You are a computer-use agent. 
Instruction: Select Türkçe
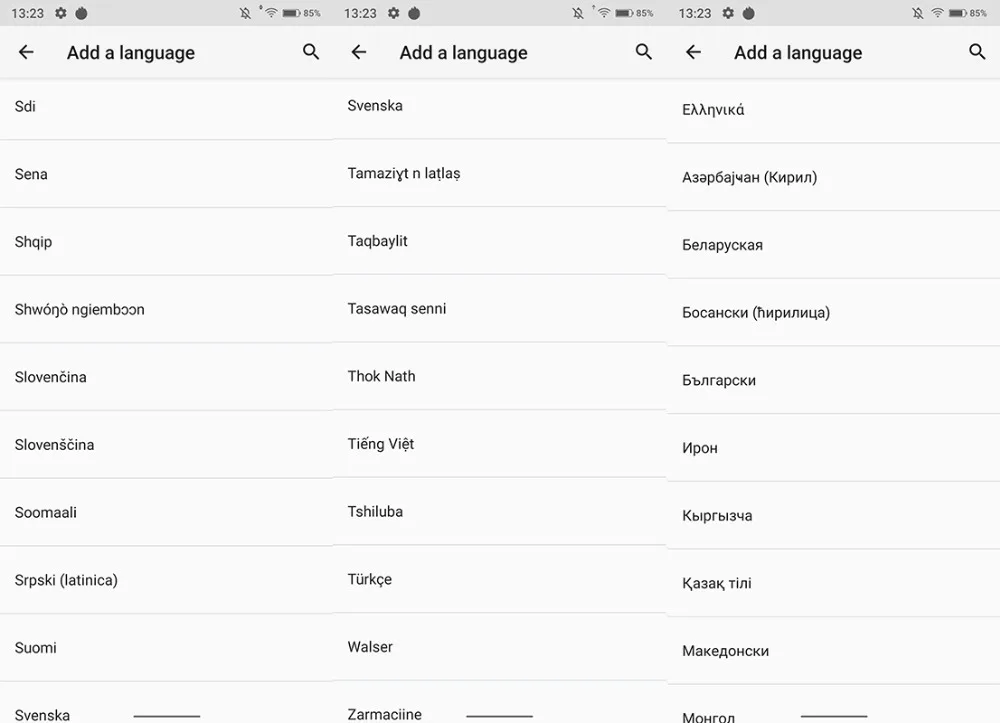(499, 579)
